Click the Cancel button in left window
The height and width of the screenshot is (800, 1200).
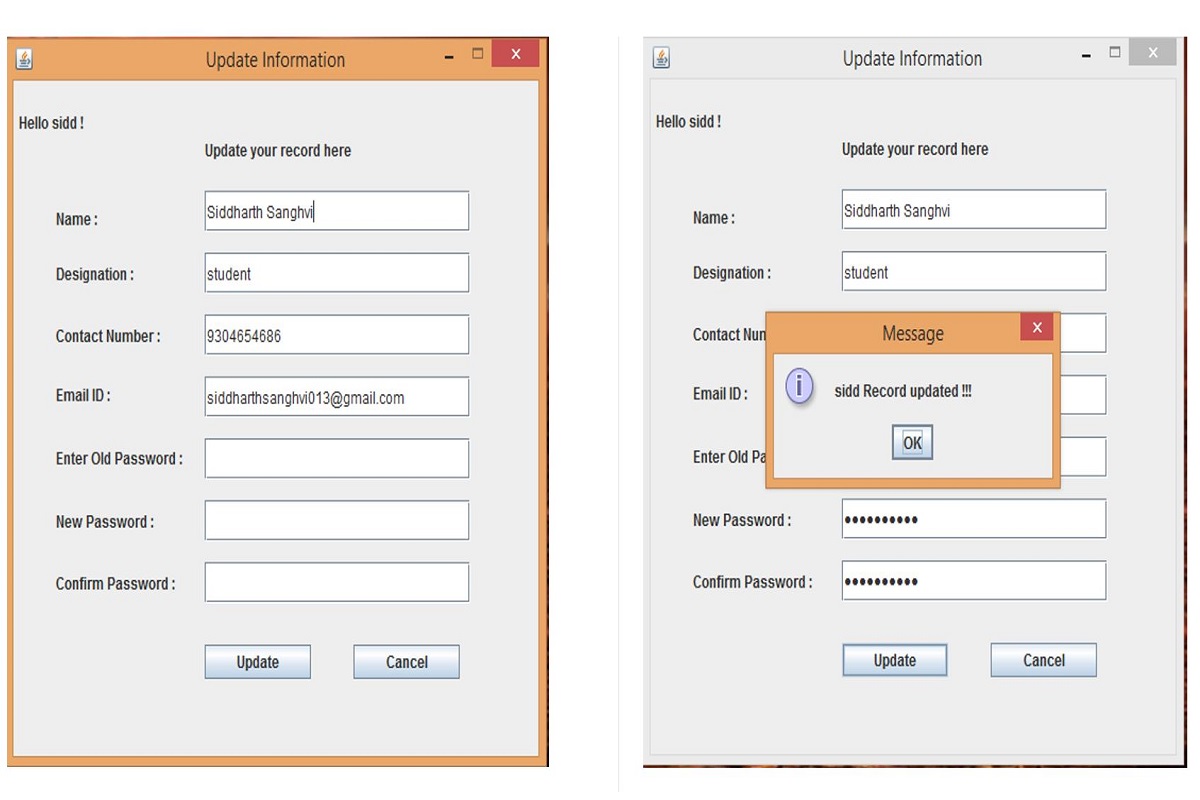point(406,662)
